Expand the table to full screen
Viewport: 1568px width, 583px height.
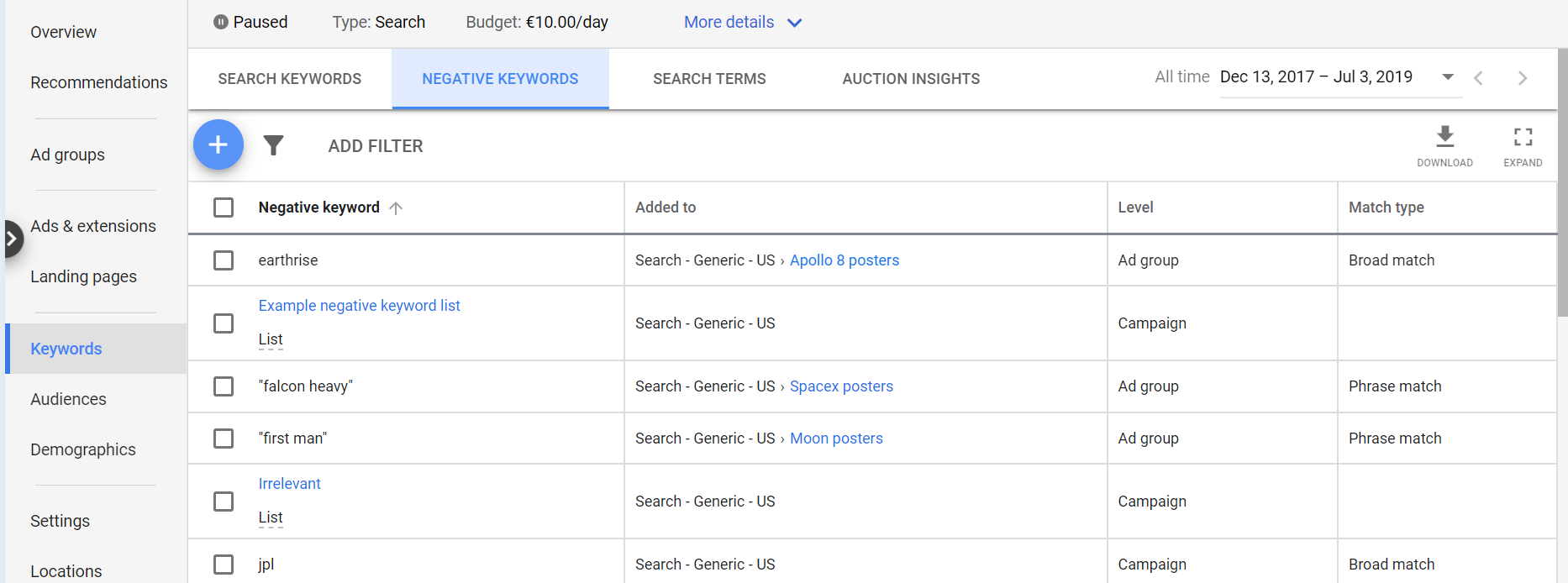click(1523, 144)
